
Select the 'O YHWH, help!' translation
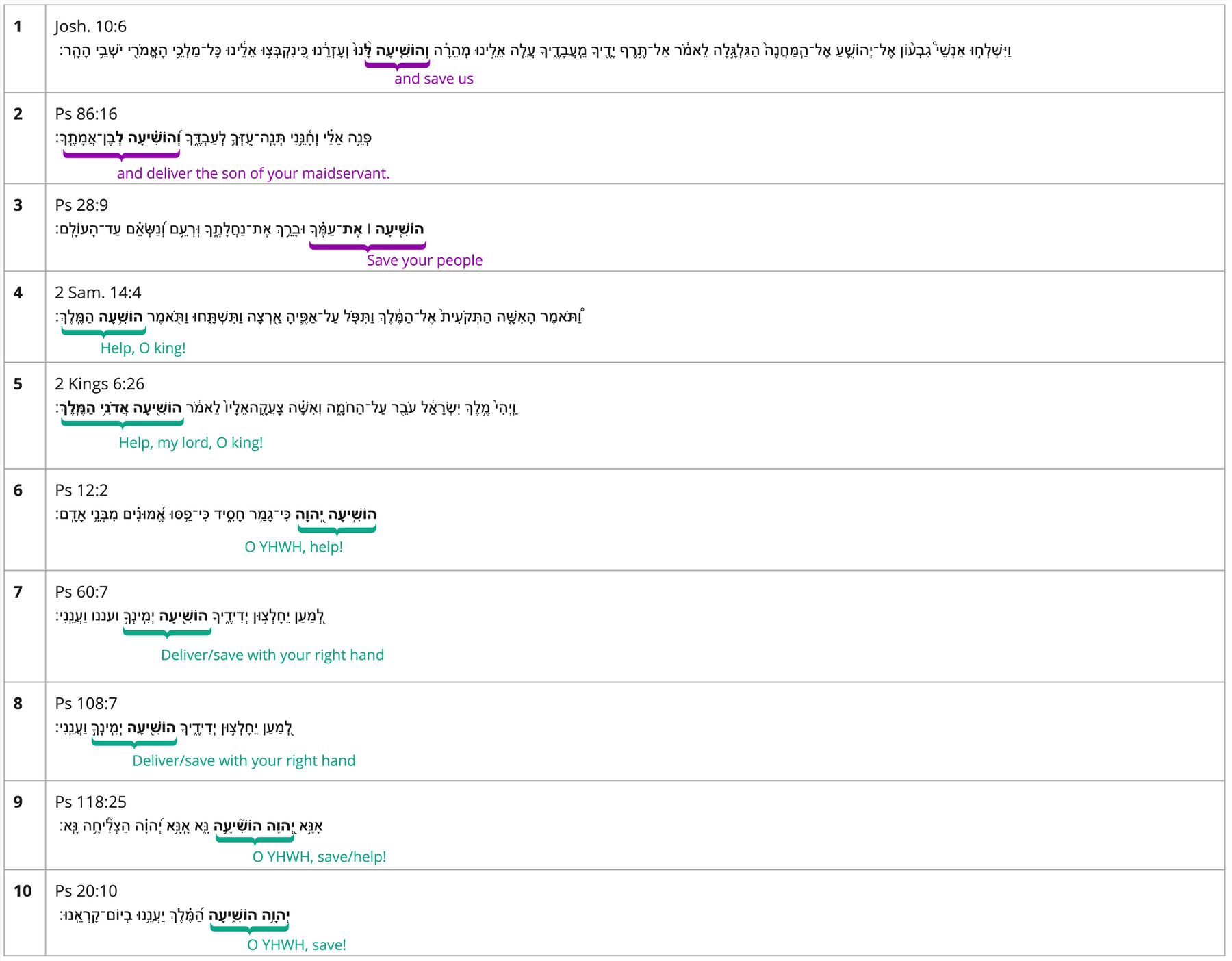(x=294, y=547)
